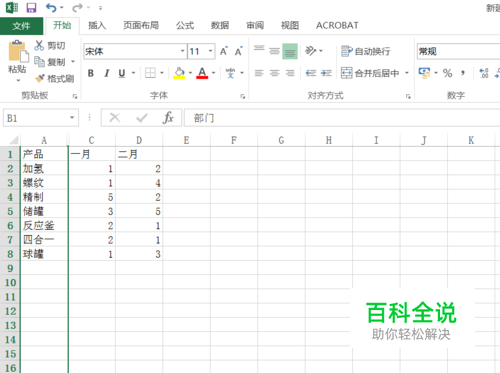
Task: Click 合并后居中 merge and center
Action: coord(370,73)
